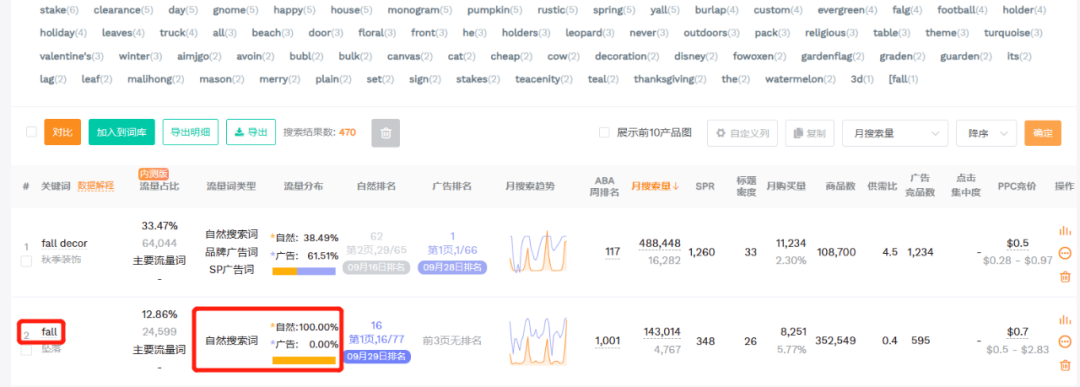Viewport: 1080px width, 387px height.
Task: Filter by the 3d(1) tag
Action: coord(862,79)
